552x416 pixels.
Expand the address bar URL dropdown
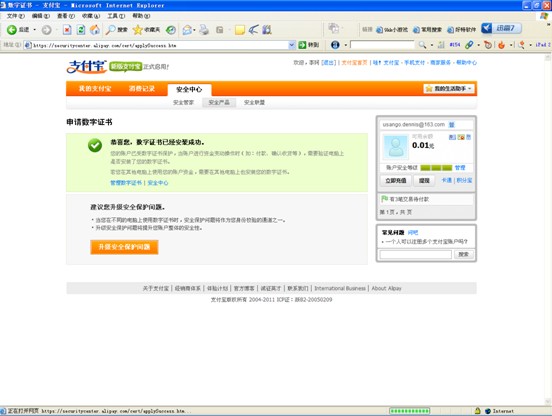click(x=291, y=45)
